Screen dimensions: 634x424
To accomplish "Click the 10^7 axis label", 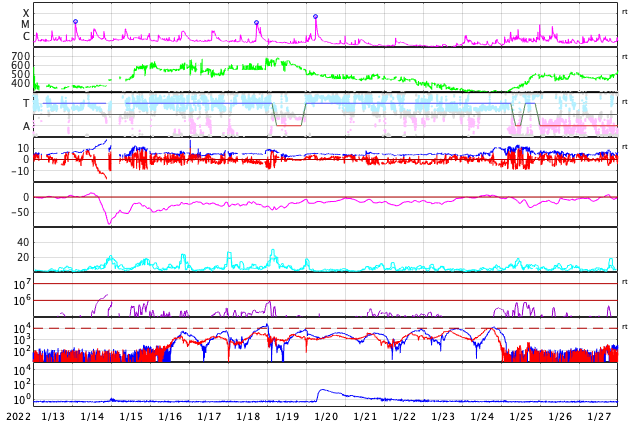I will click(22, 284).
